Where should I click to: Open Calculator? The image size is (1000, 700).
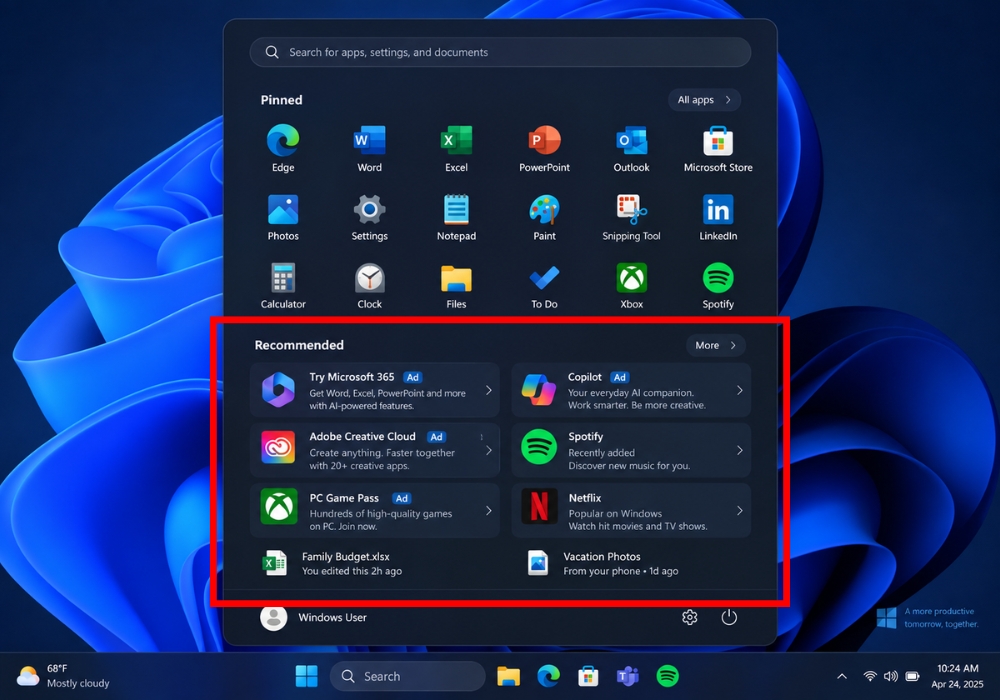pos(283,286)
